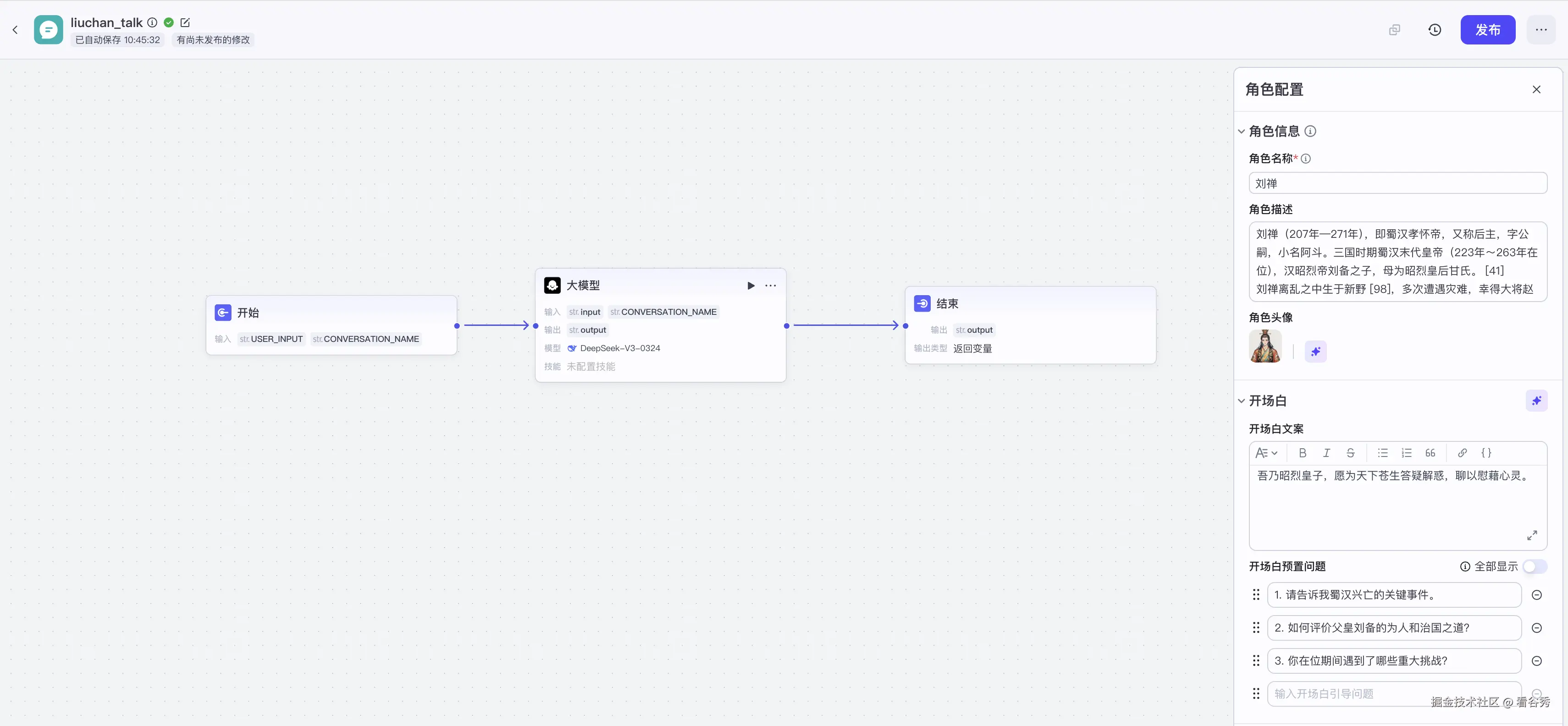Screen dimensions: 1568x726
Task: Run the 大模型 node with play icon
Action: coord(751,286)
